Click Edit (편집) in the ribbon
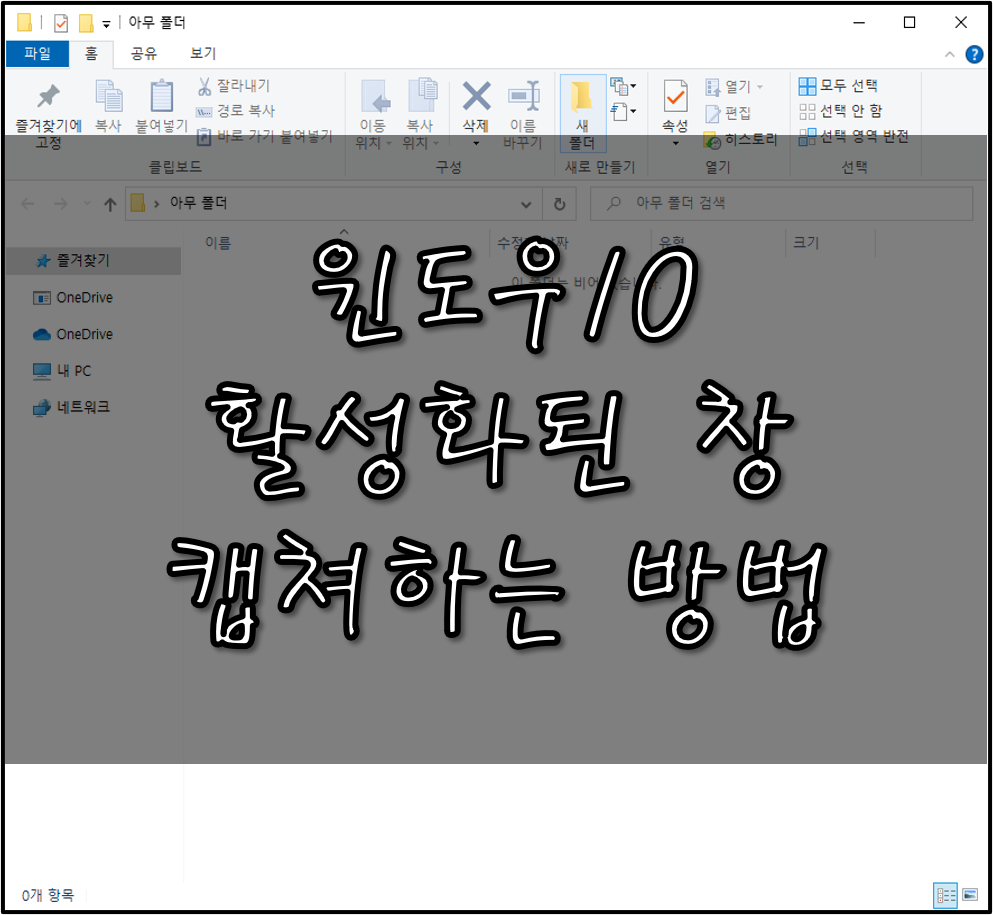 (728, 113)
